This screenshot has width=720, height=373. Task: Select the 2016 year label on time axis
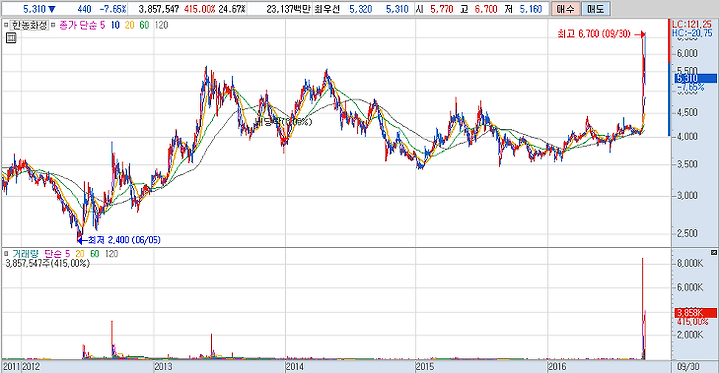(558, 367)
